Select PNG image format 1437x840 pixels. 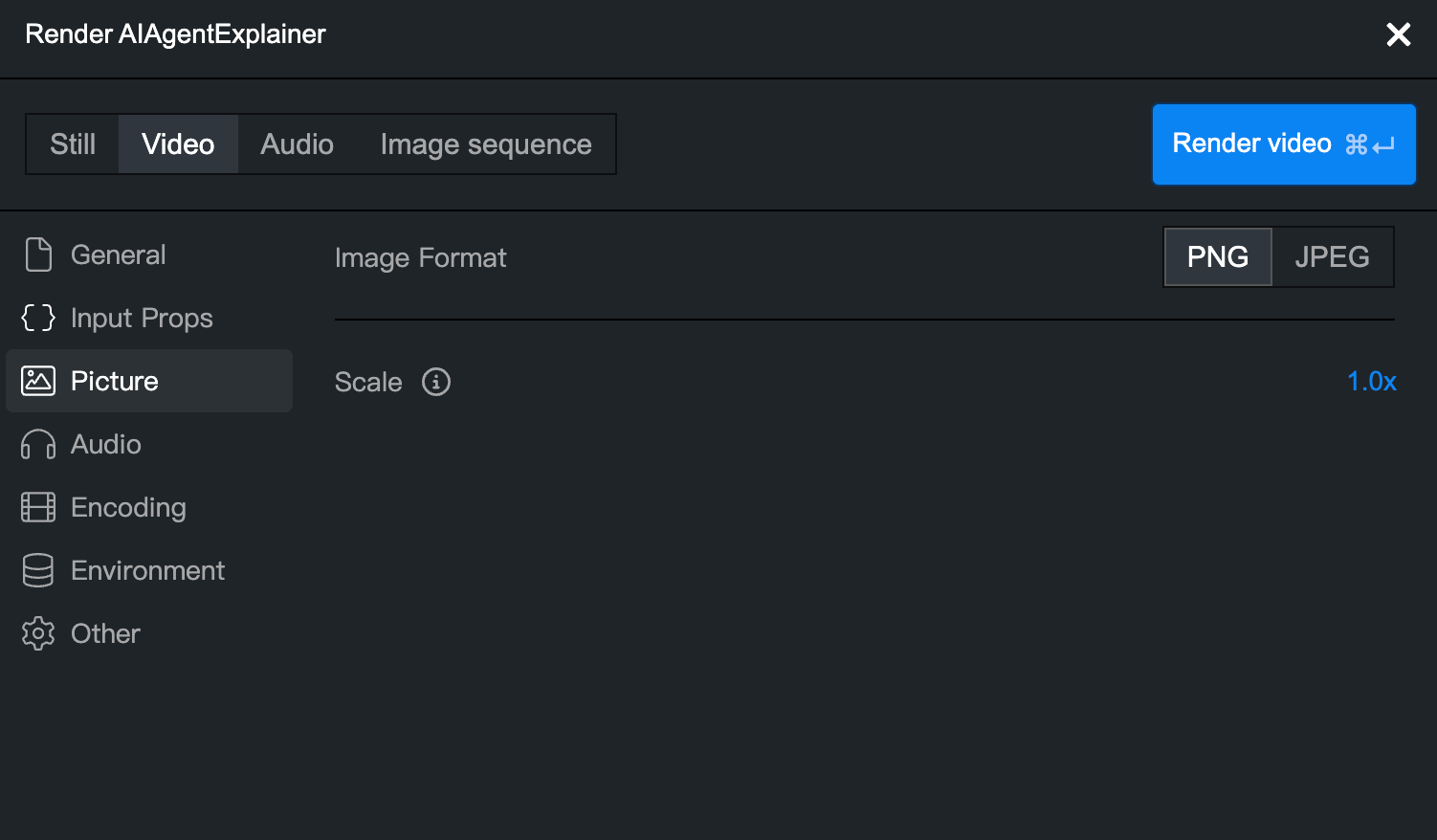(x=1218, y=256)
